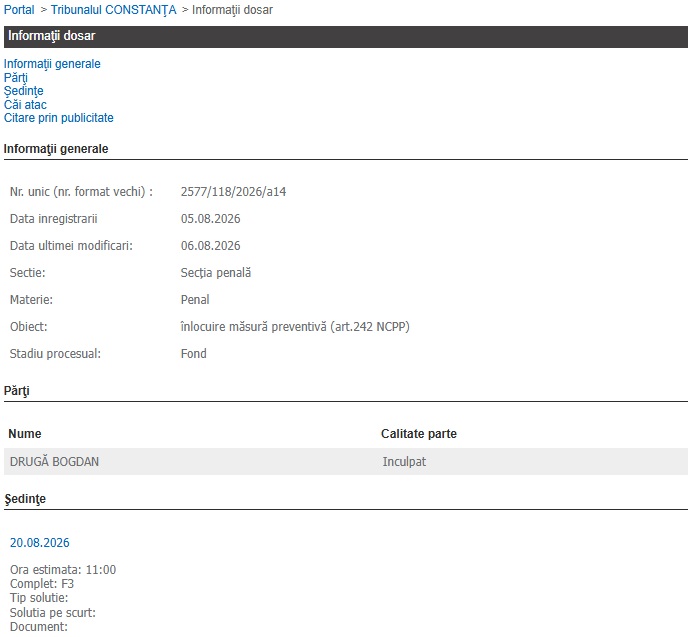Click the Stadiu procesual field label
The height and width of the screenshot is (637, 696).
(x=55, y=354)
